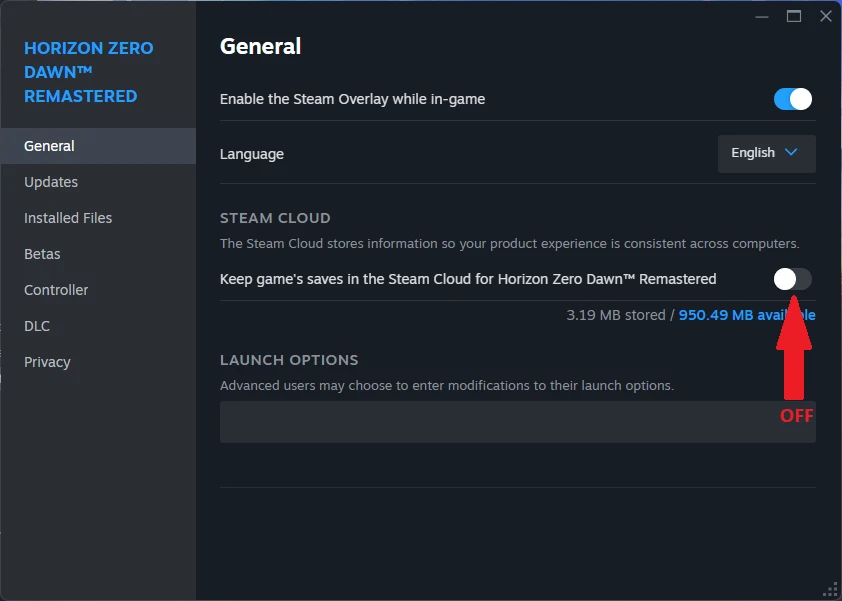842x601 pixels.
Task: Click the LAUNCH OPTIONS section heading
Action: coord(289,360)
